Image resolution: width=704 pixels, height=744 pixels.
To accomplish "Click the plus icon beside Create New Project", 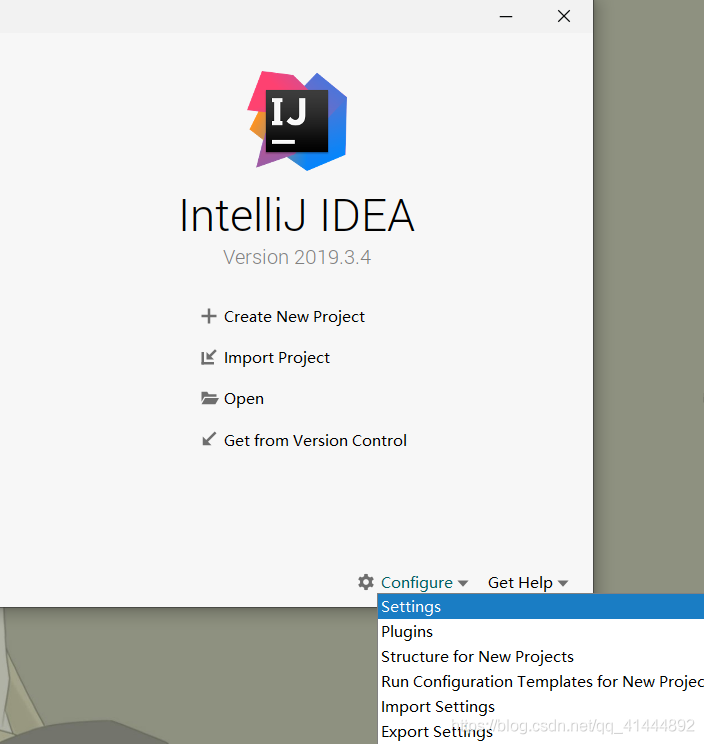I will pyautogui.click(x=209, y=316).
